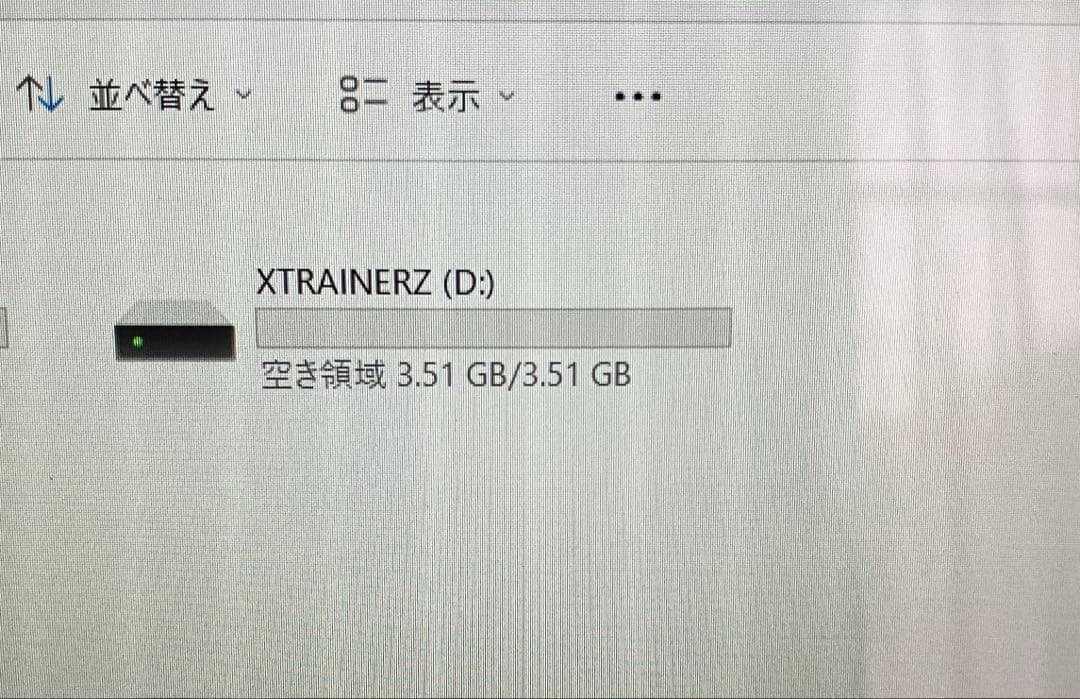Expand the chevron beside 並べ替え
This screenshot has height=699, width=1080.
(x=244, y=94)
